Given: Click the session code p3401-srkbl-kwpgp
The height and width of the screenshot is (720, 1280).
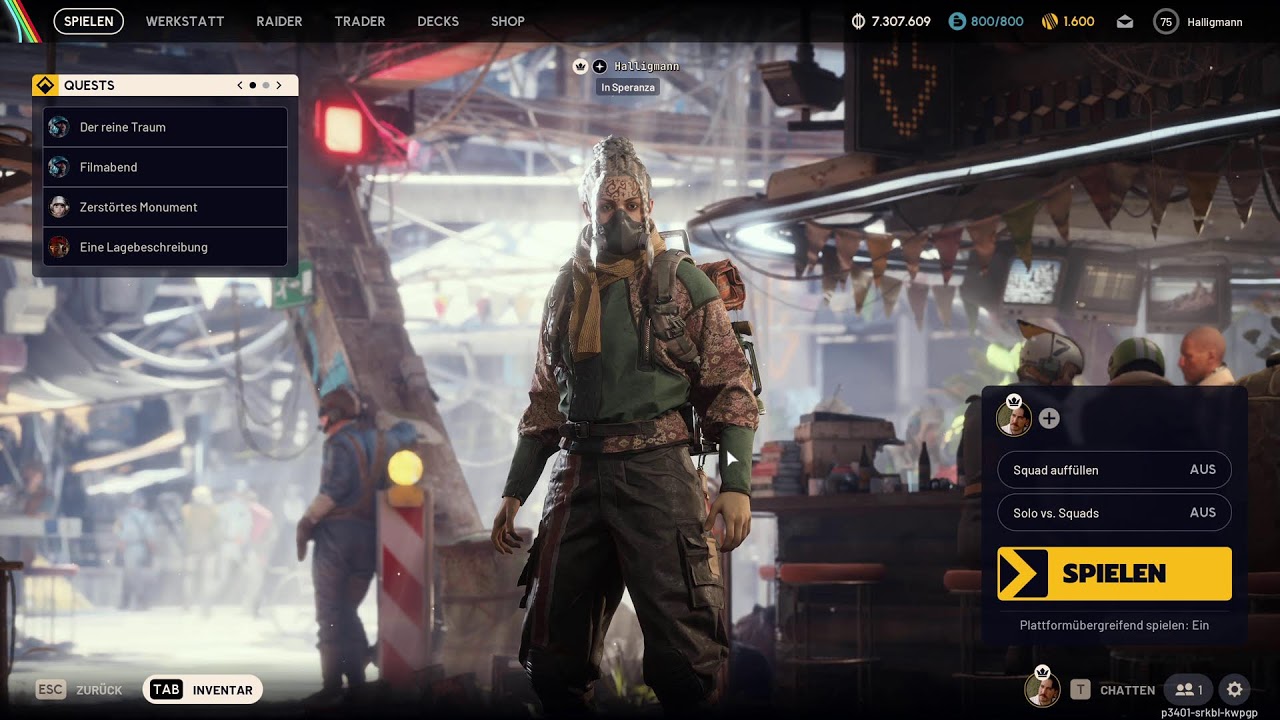Looking at the screenshot, I should click(1208, 713).
